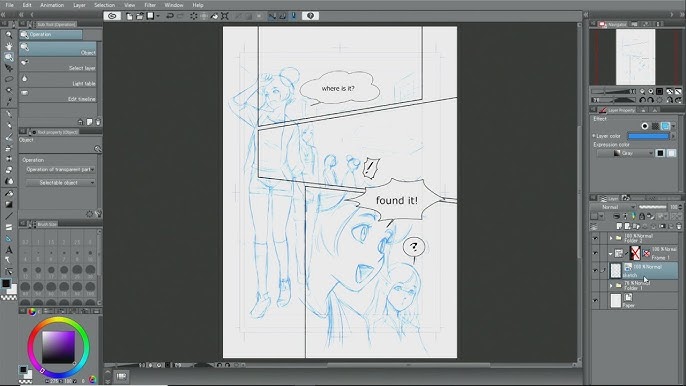
Task: Click the border effect circle icon
Action: [x=644, y=126]
